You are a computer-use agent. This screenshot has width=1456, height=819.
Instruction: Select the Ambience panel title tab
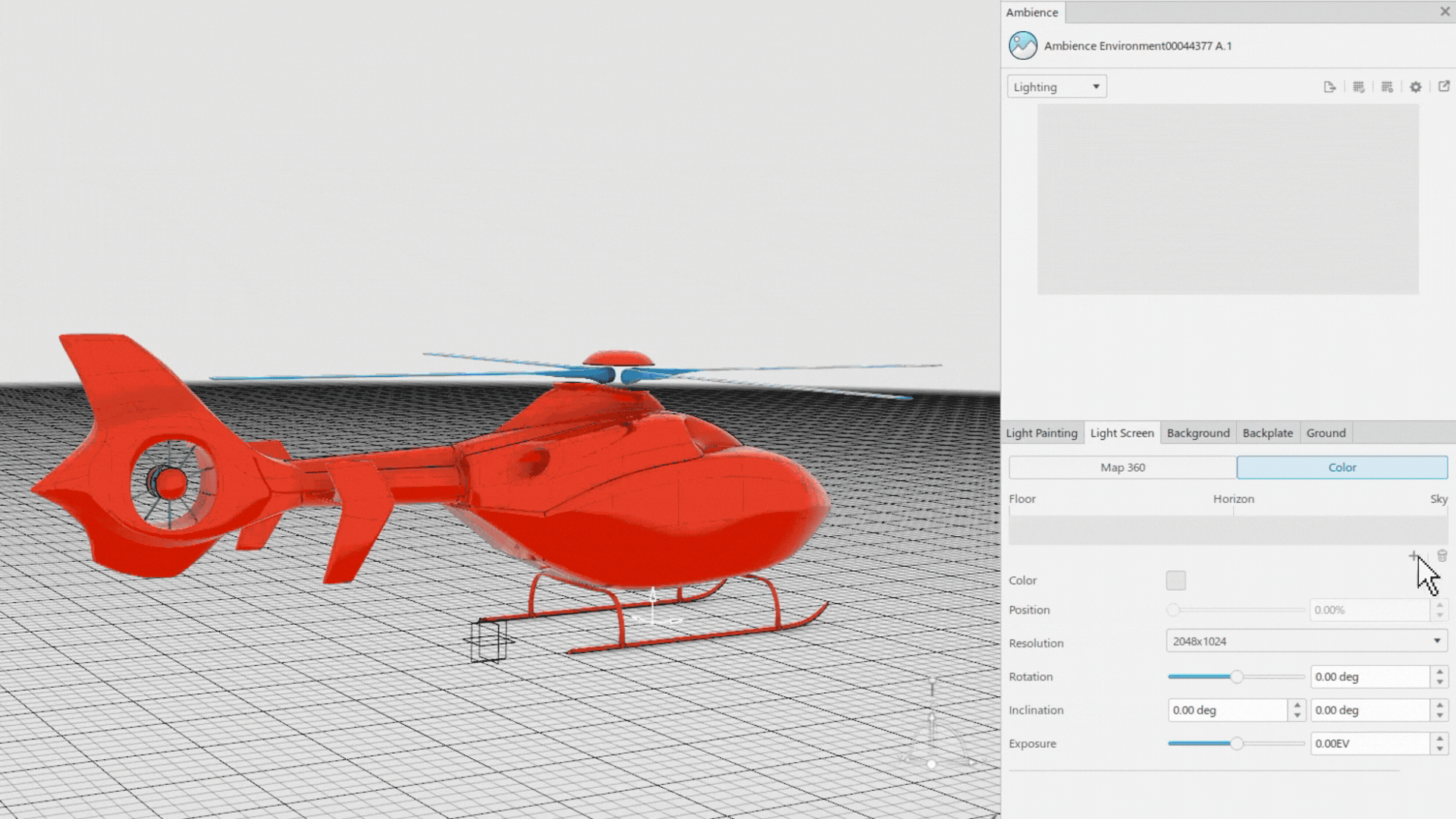[1032, 12]
